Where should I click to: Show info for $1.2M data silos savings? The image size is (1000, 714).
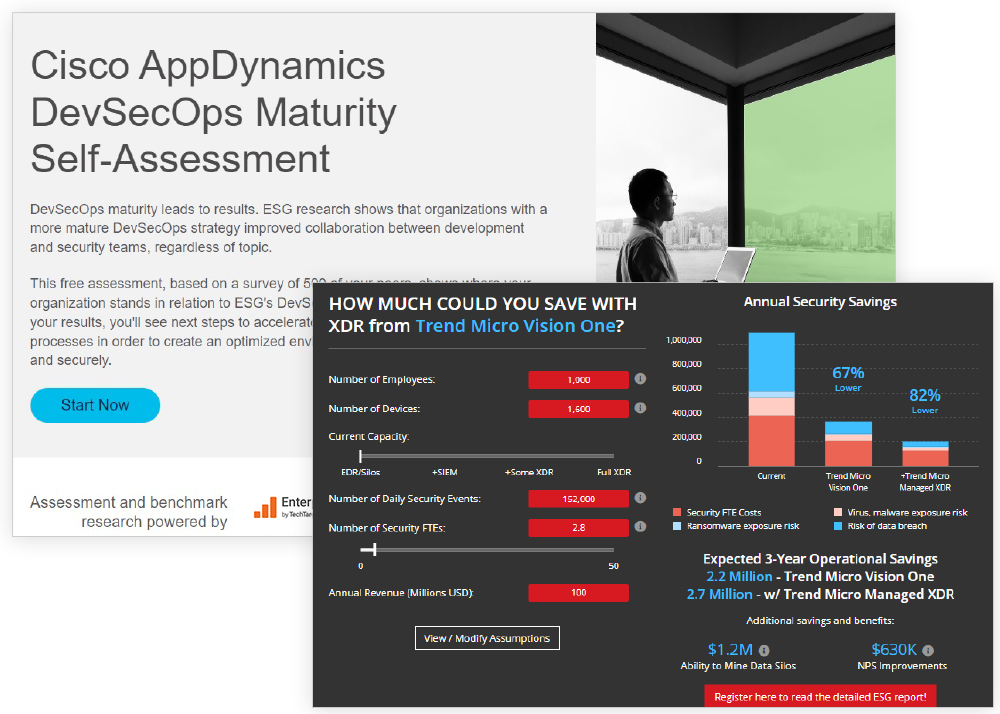[x=764, y=650]
